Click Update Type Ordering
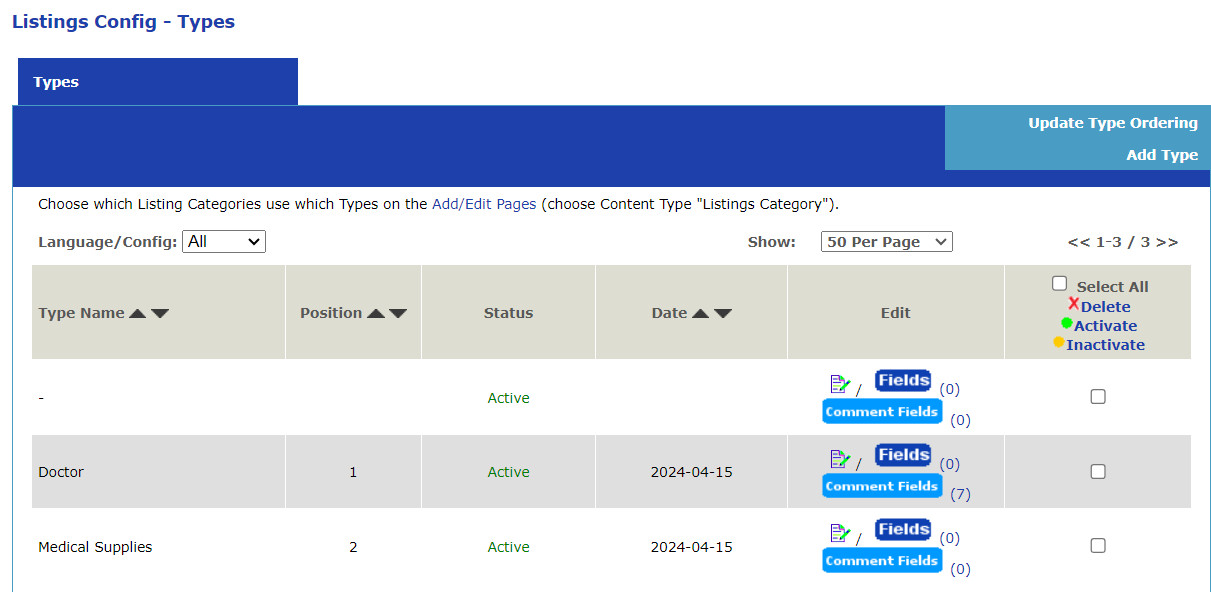The image size is (1211, 592). (x=1112, y=123)
